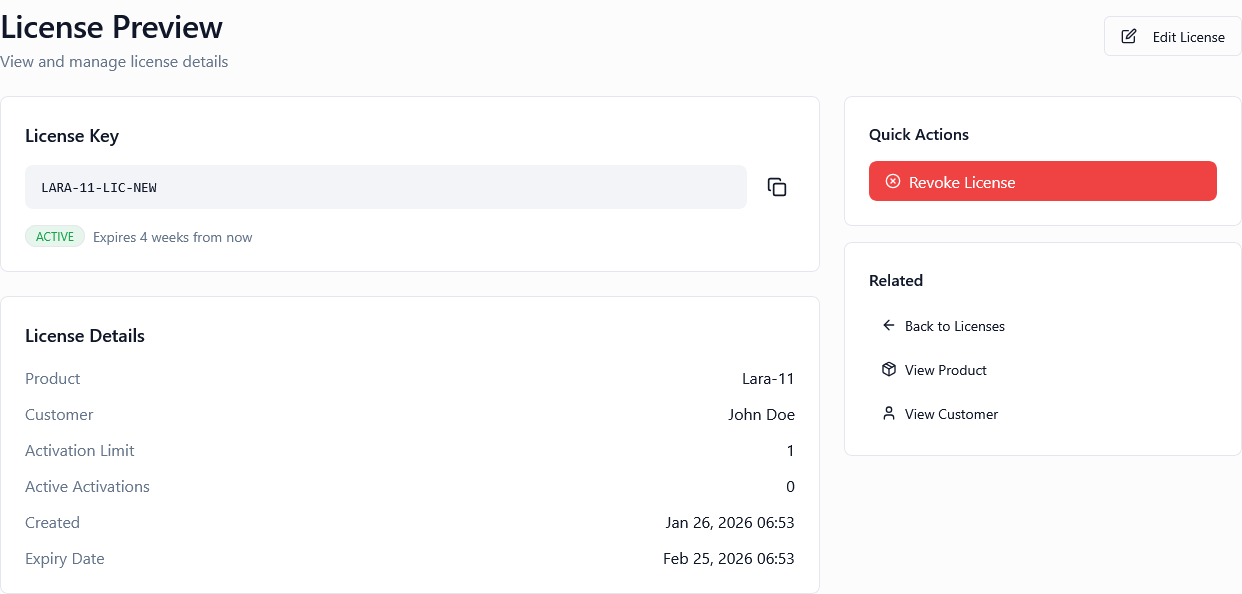1242x594 pixels.
Task: Click the copy icon beside the license key
Action: [777, 186]
